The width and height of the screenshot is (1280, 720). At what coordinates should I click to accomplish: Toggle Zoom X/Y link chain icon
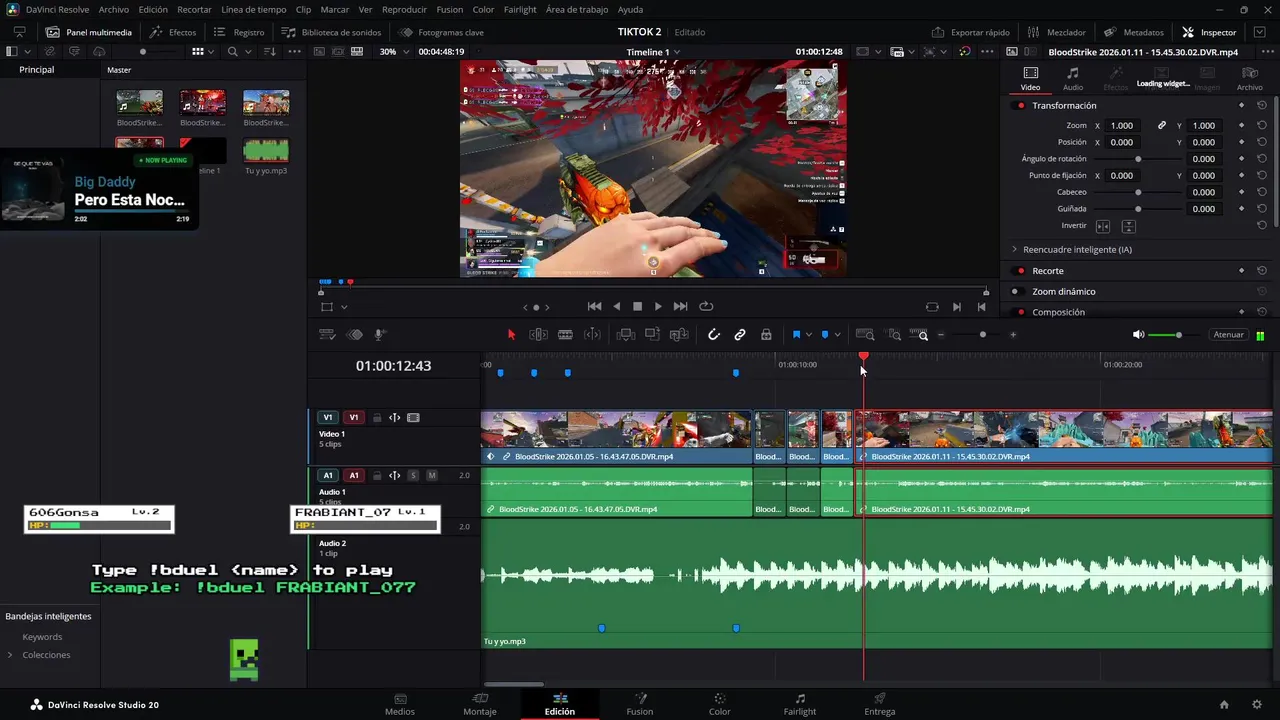tap(1162, 126)
